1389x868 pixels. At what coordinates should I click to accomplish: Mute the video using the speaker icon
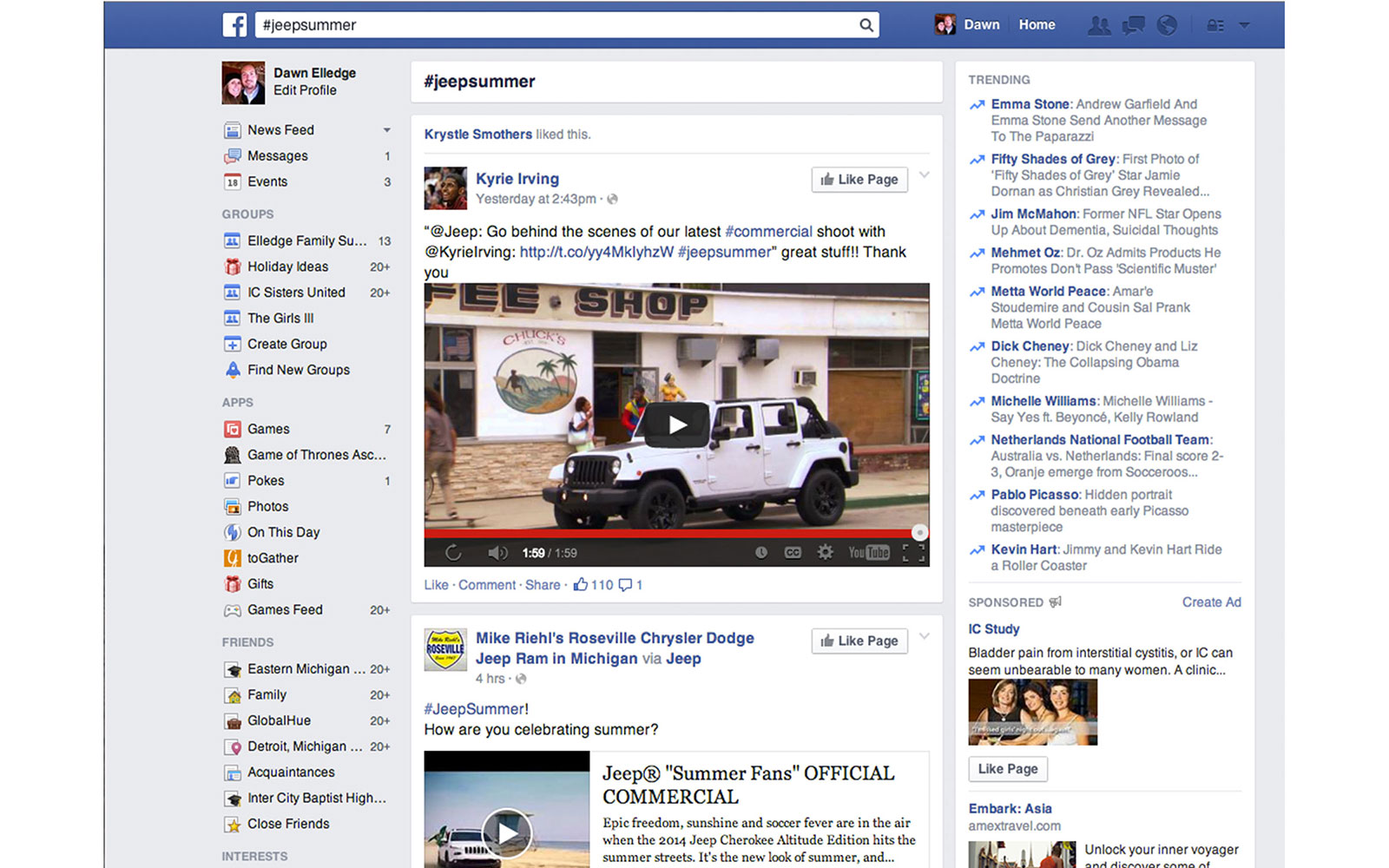[497, 552]
